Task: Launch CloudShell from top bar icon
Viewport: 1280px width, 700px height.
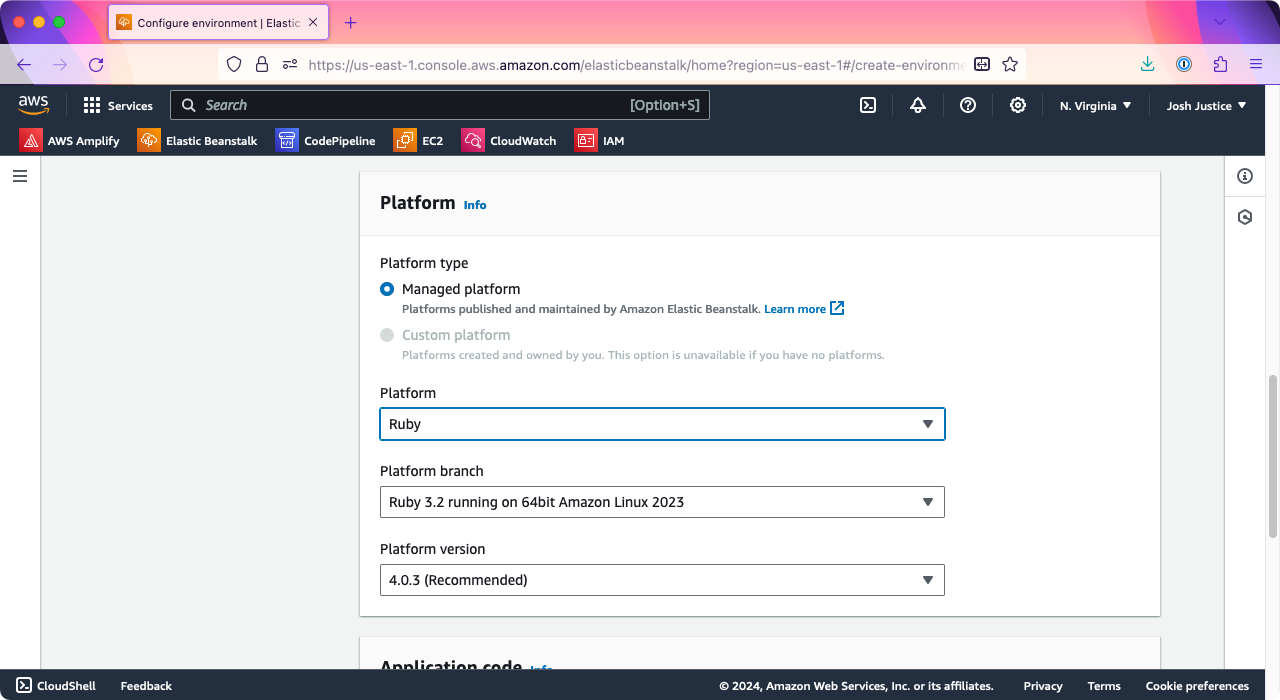Action: pos(868,105)
